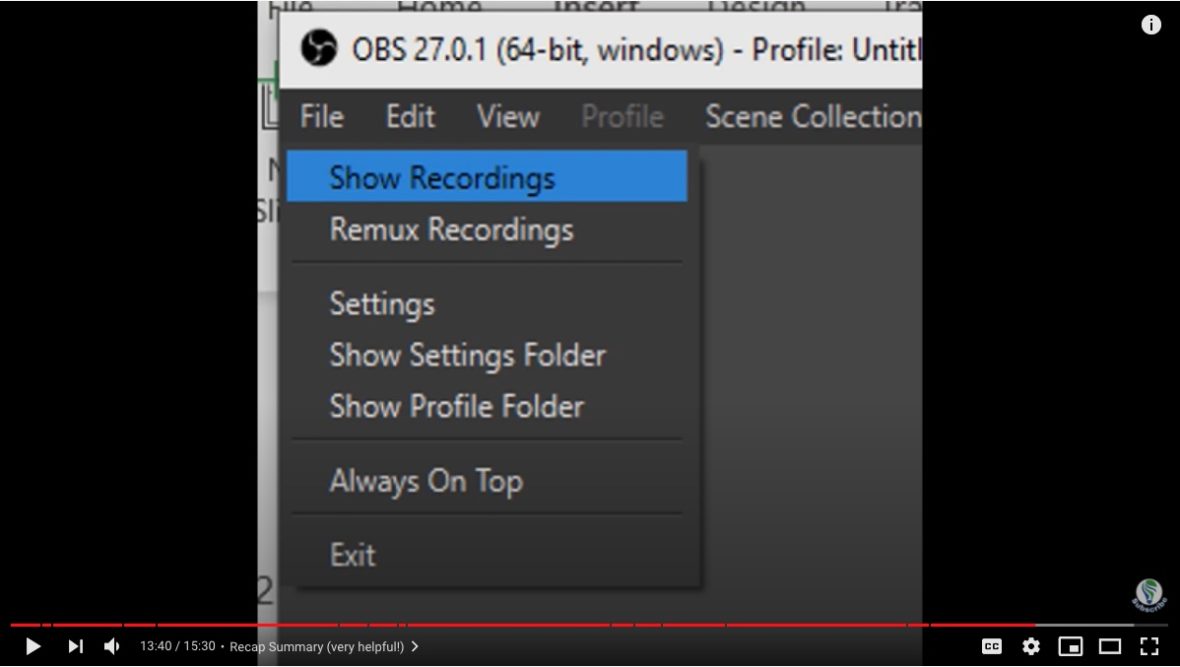Click the video progress bar
The width and height of the screenshot is (1180, 667).
[x=590, y=620]
